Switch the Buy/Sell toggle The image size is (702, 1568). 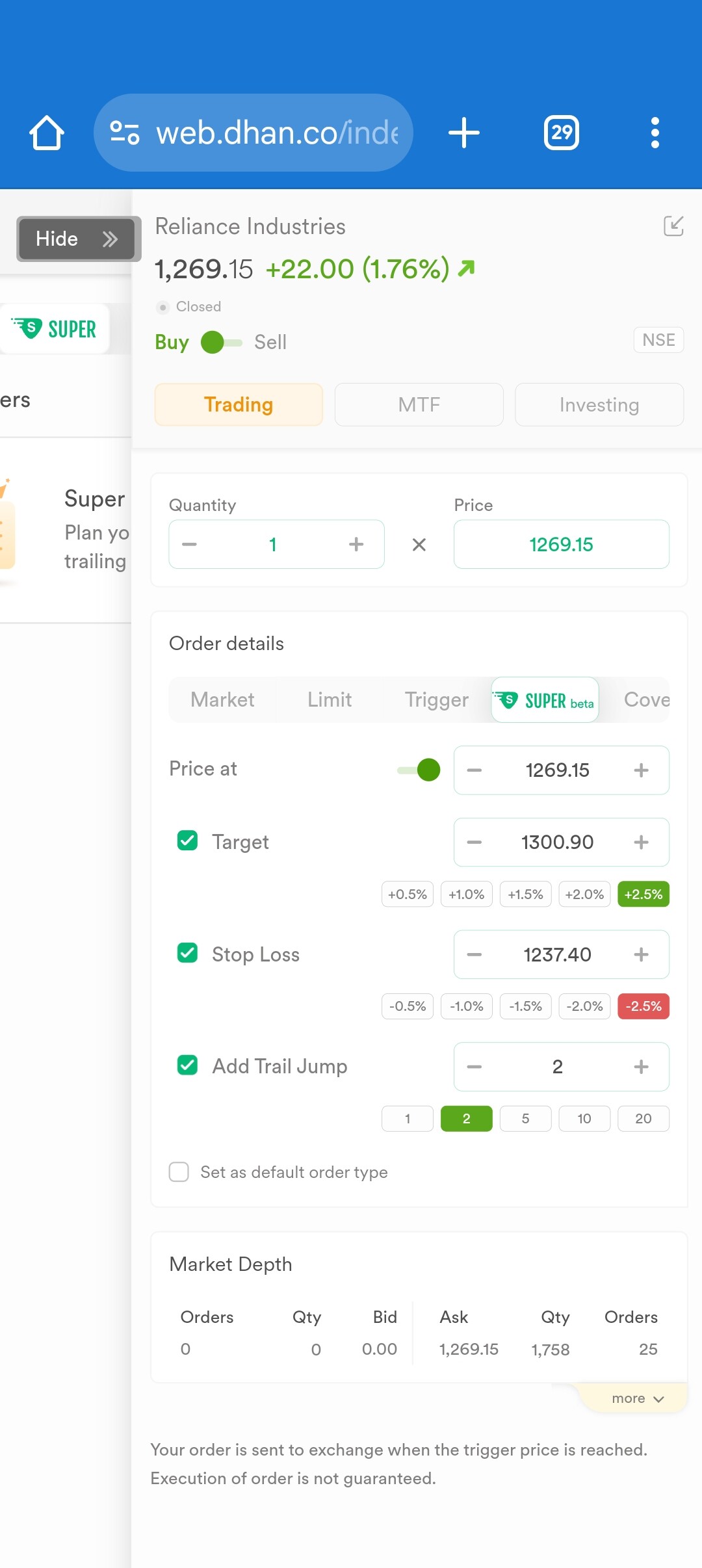pos(222,342)
